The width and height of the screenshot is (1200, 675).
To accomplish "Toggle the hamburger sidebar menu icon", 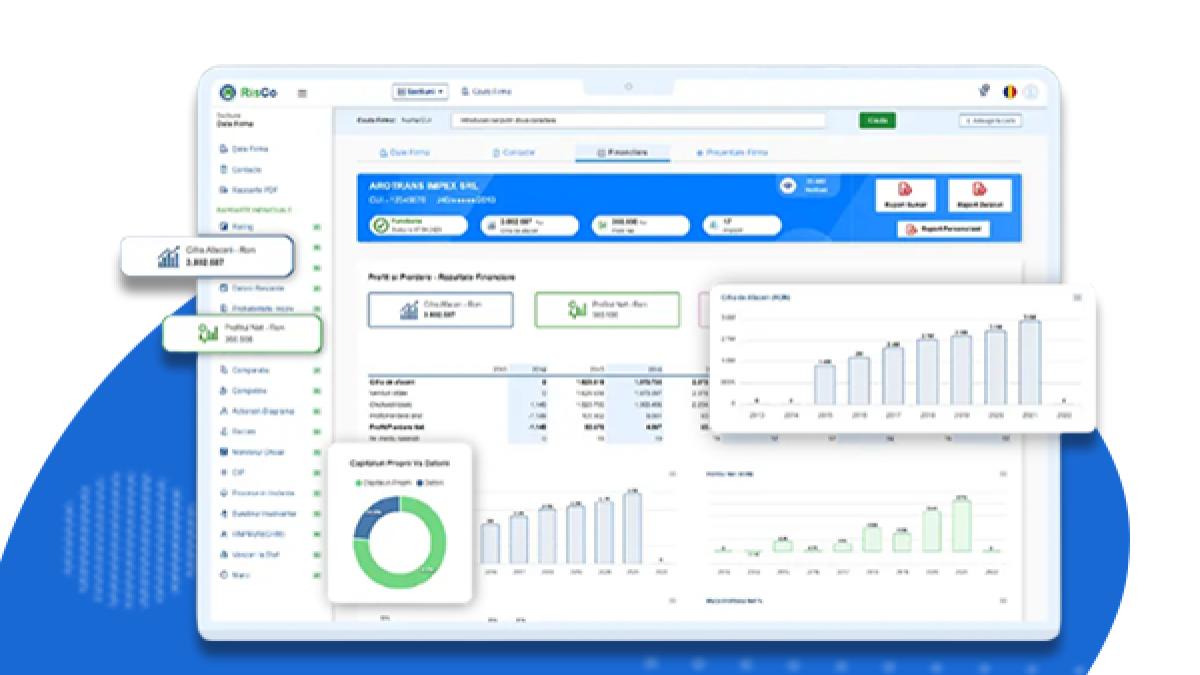I will pos(302,93).
